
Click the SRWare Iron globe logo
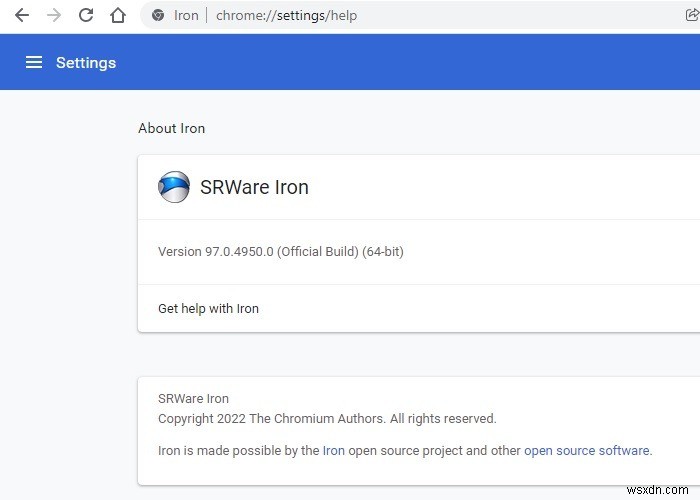(174, 187)
